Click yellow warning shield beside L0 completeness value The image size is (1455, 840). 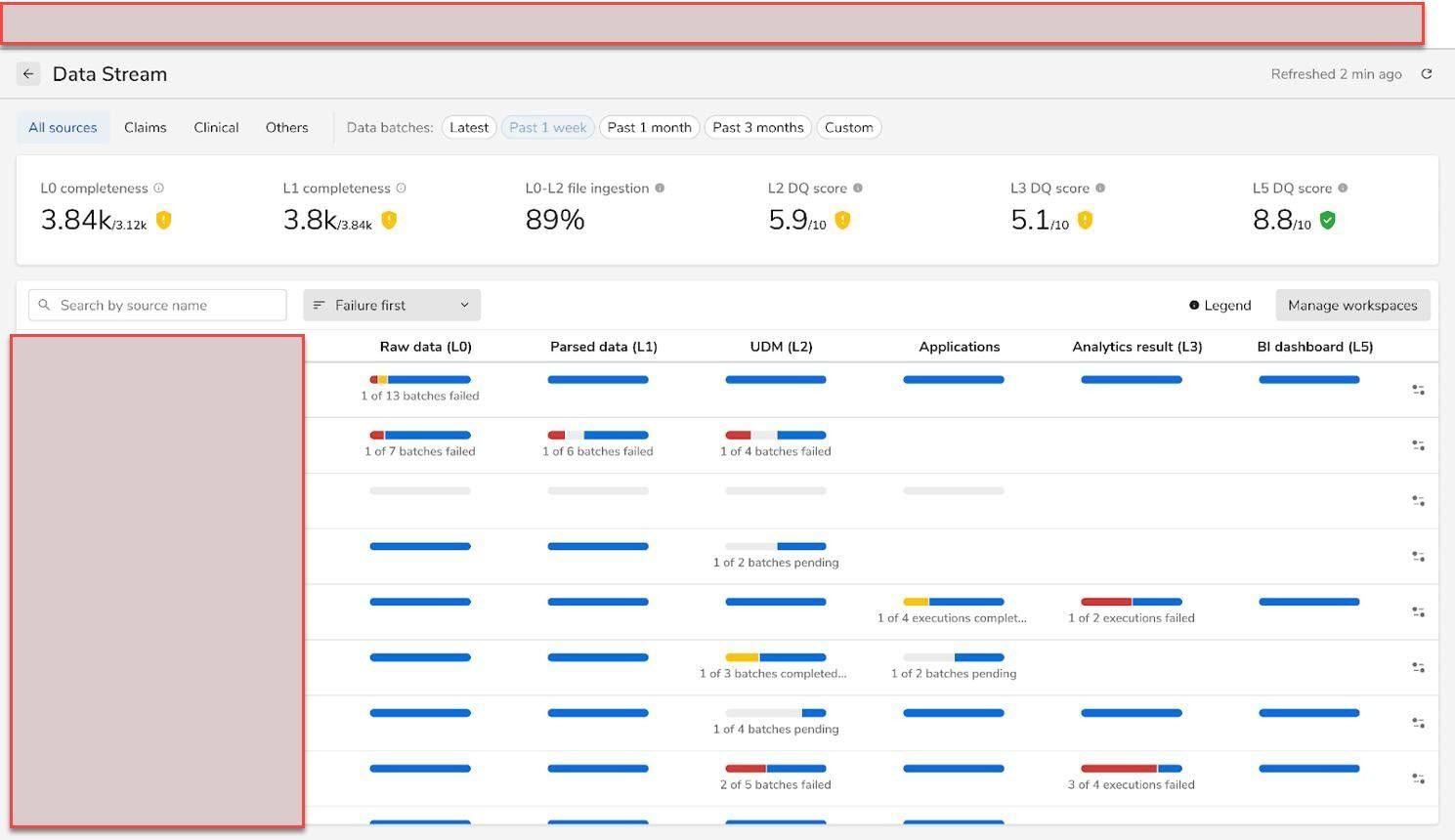coord(164,221)
